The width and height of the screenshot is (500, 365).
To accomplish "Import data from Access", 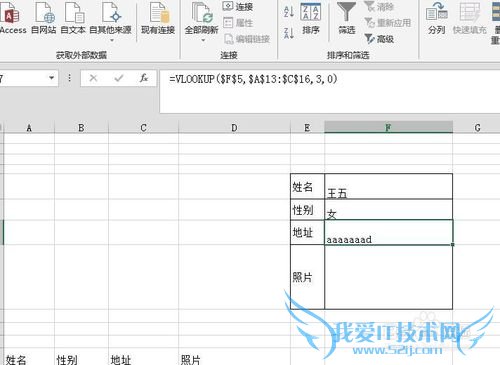I will pos(12,18).
